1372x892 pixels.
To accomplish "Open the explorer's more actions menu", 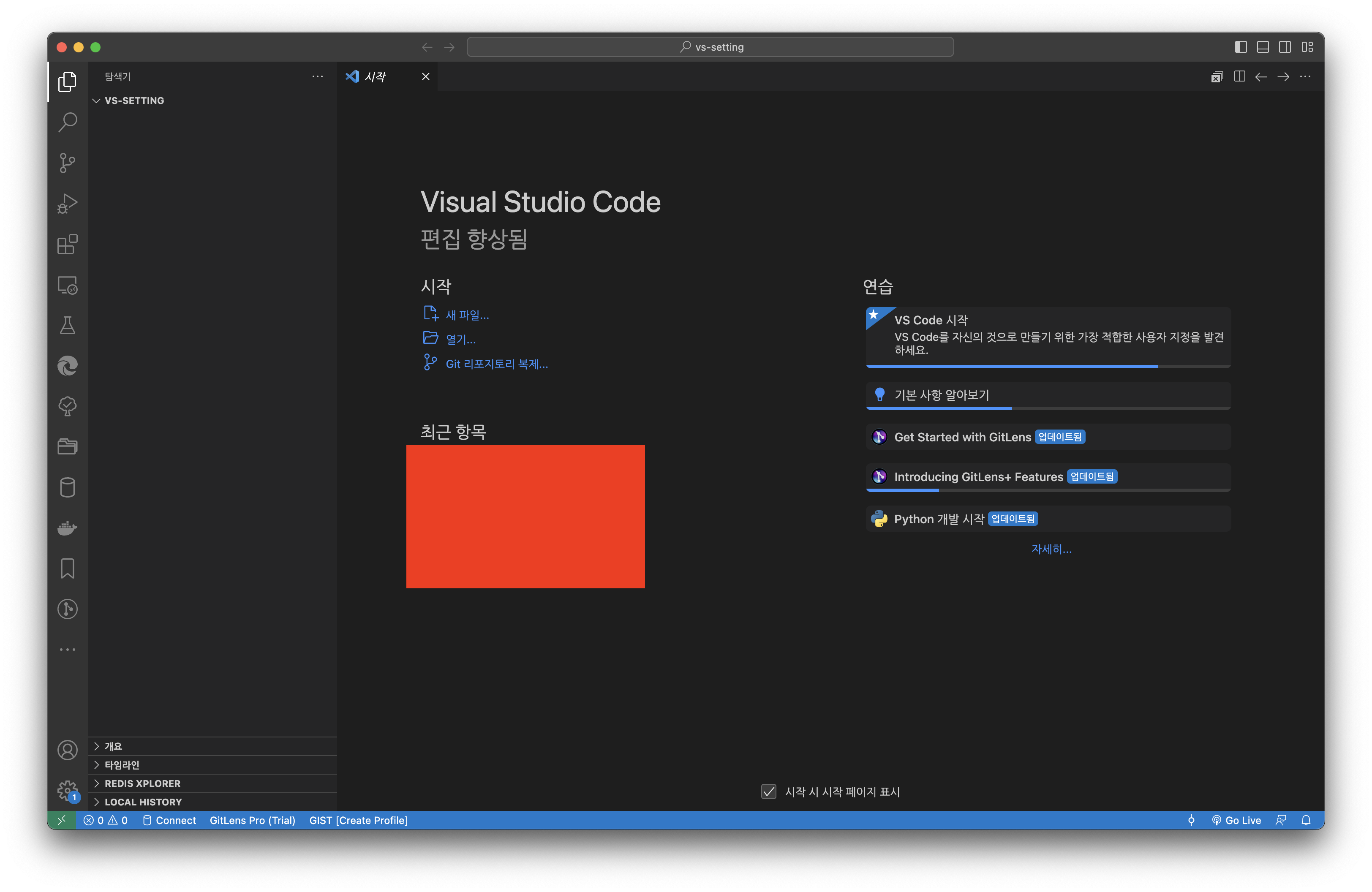I will tap(317, 76).
